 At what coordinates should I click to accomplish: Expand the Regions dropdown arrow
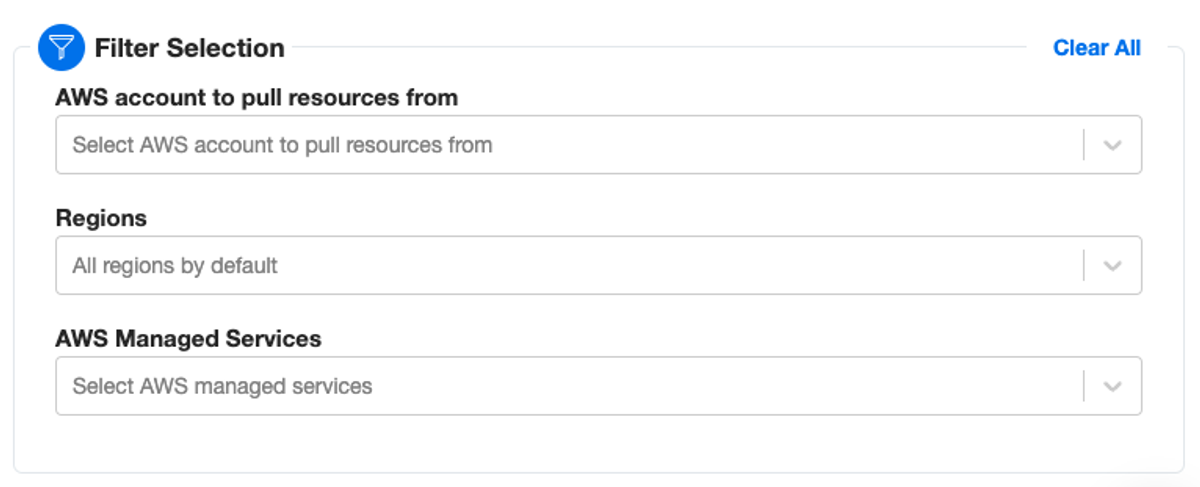(1112, 266)
